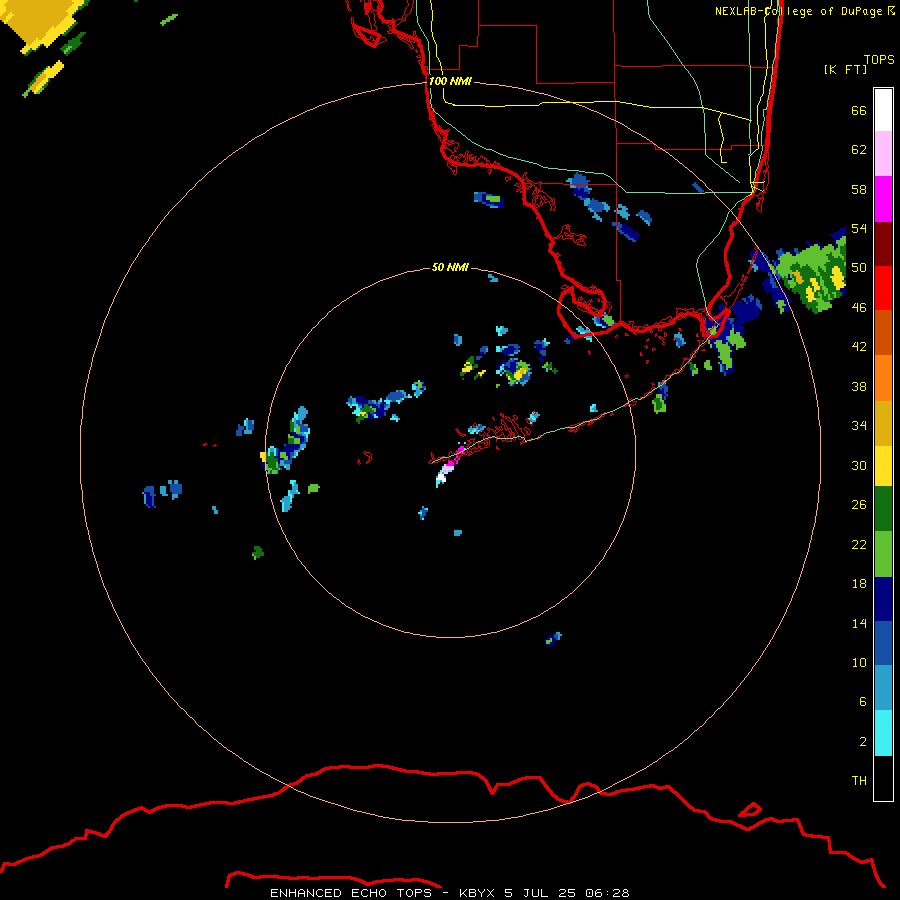Select the light green legend swatch
The width and height of the screenshot is (900, 900).
[x=883, y=554]
